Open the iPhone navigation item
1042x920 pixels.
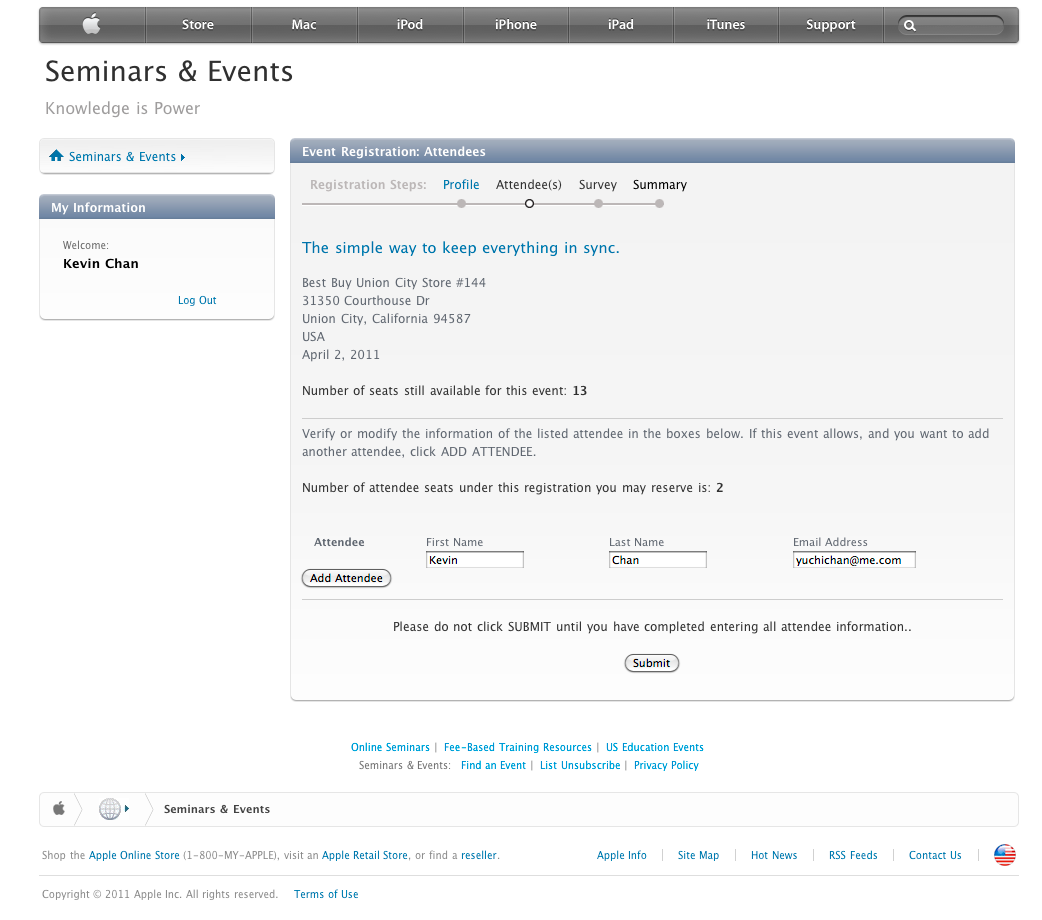516,25
